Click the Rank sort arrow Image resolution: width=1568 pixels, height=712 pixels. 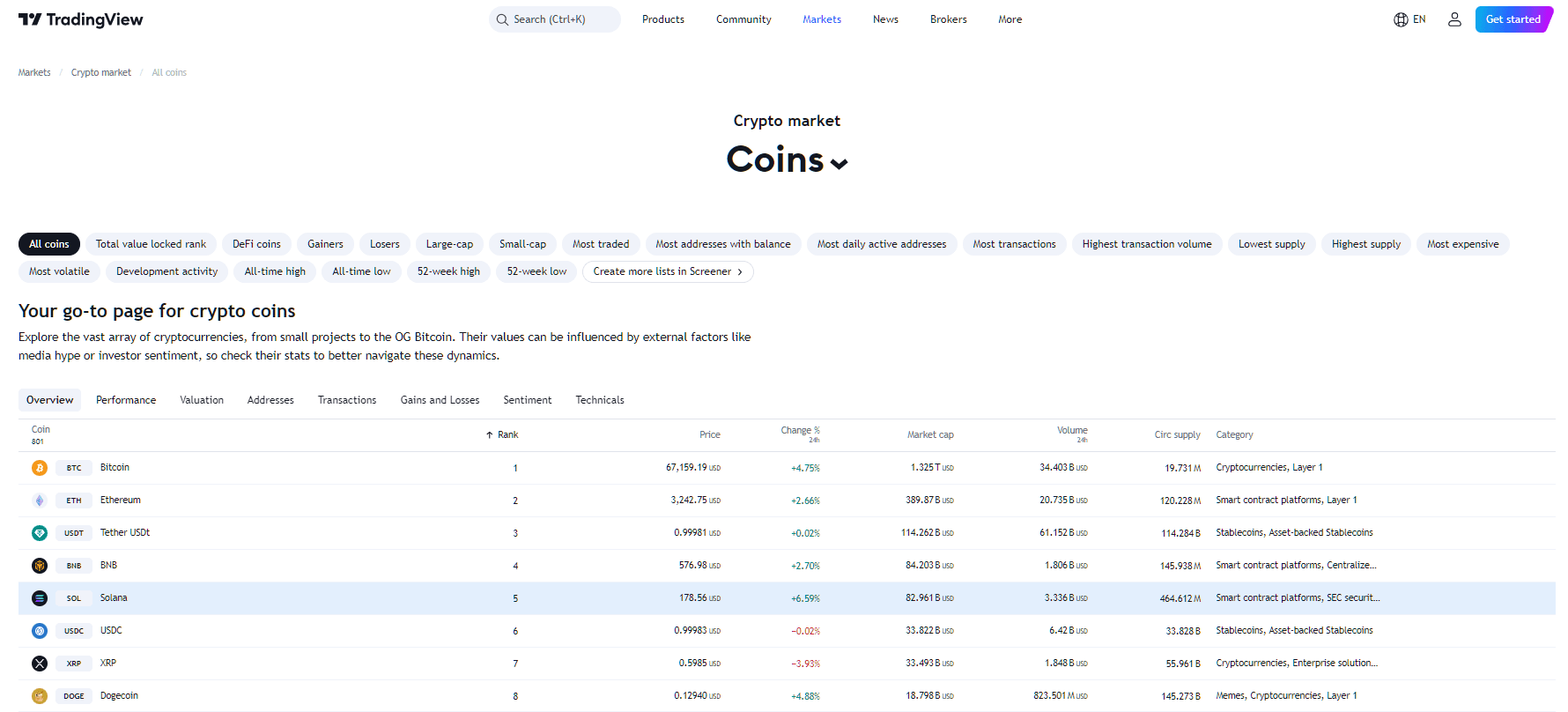click(x=489, y=435)
